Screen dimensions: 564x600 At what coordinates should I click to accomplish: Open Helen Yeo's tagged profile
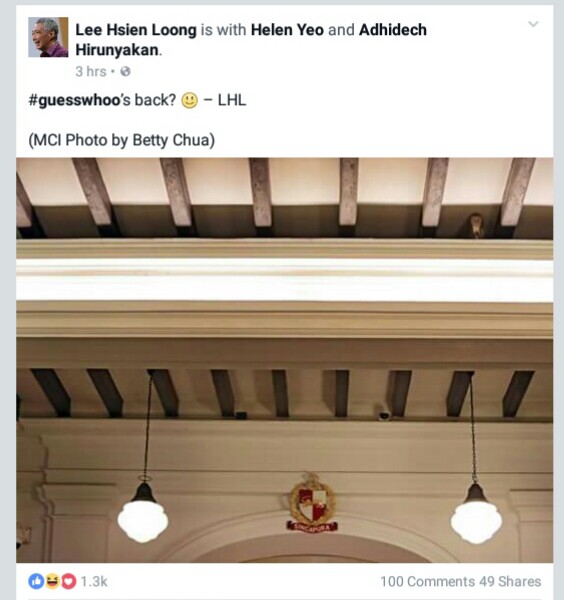[x=287, y=30]
